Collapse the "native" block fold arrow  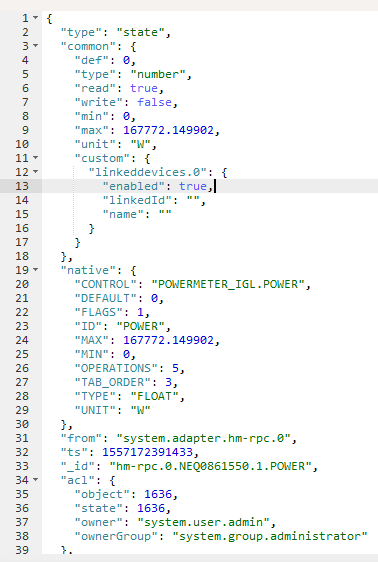[35, 269]
